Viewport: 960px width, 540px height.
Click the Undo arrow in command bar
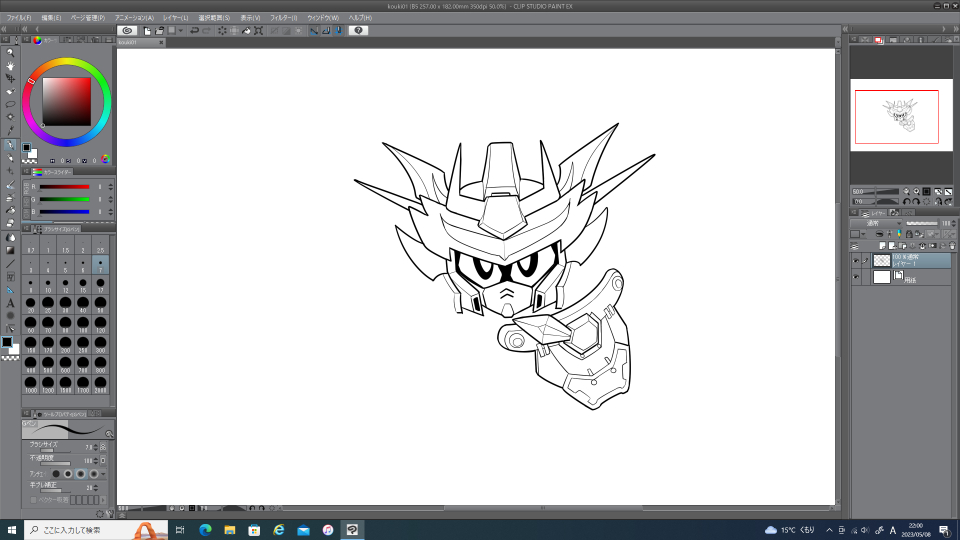tap(194, 30)
